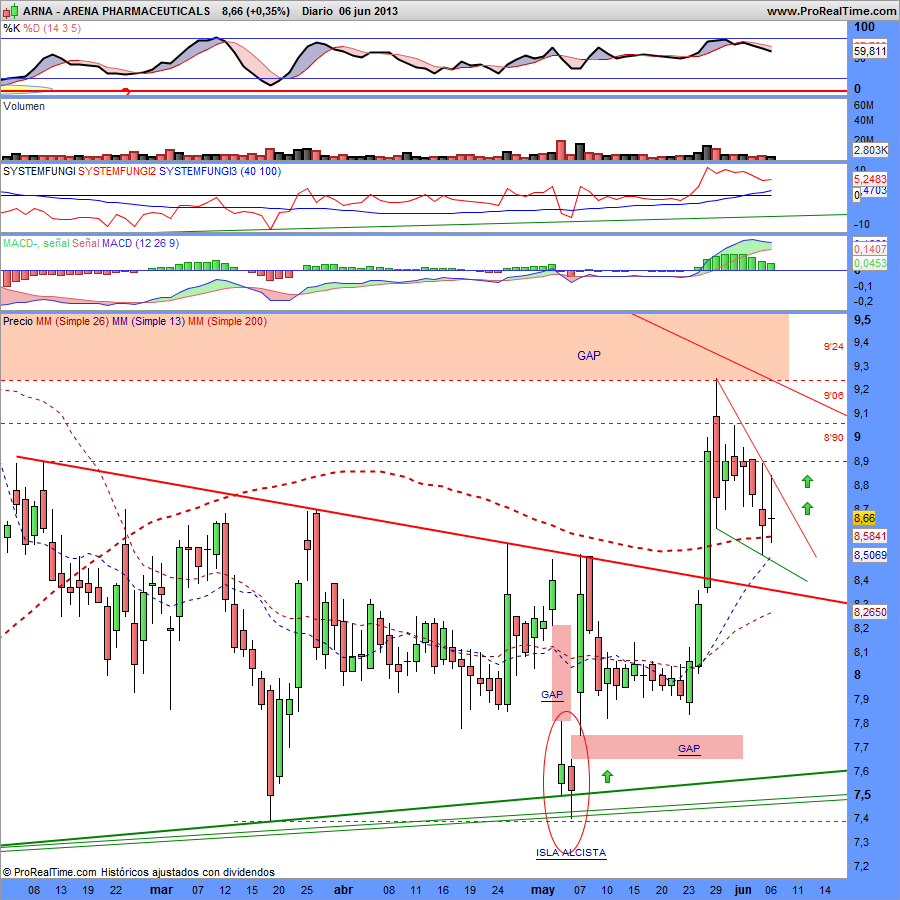Viewport: 900px width, 900px height.
Task: Click the ISLA ALCISTA annotation
Action: click(571, 852)
